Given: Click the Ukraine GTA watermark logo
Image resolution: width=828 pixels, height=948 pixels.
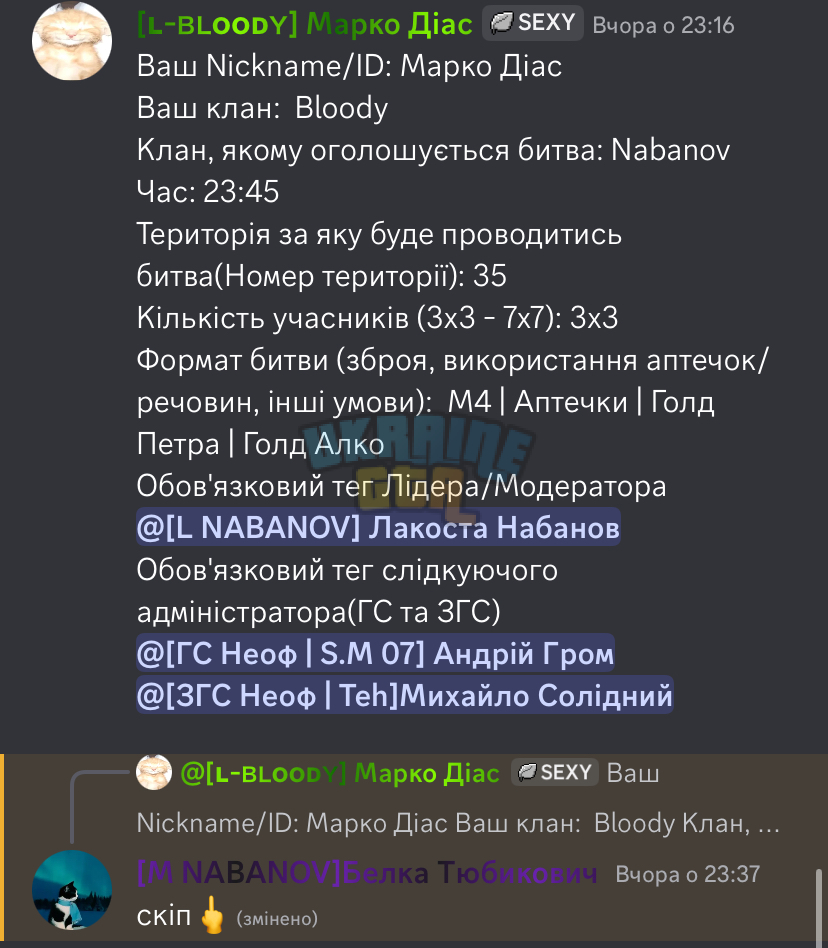Looking at the screenshot, I should 417,461.
